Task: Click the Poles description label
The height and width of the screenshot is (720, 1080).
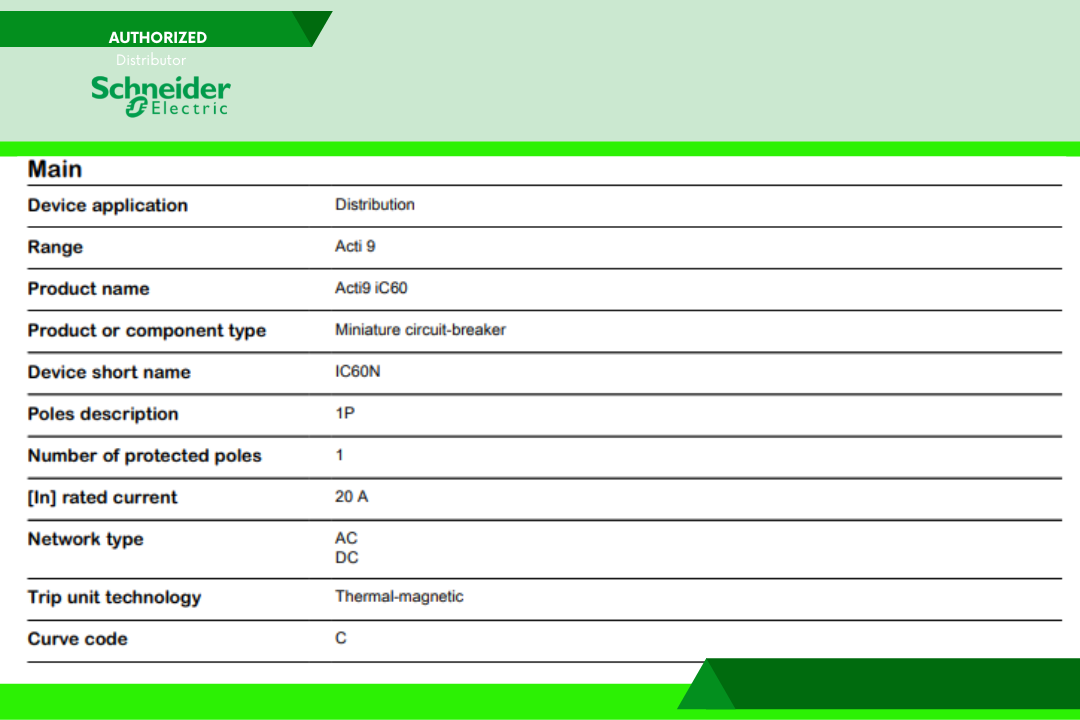Action: click(103, 414)
